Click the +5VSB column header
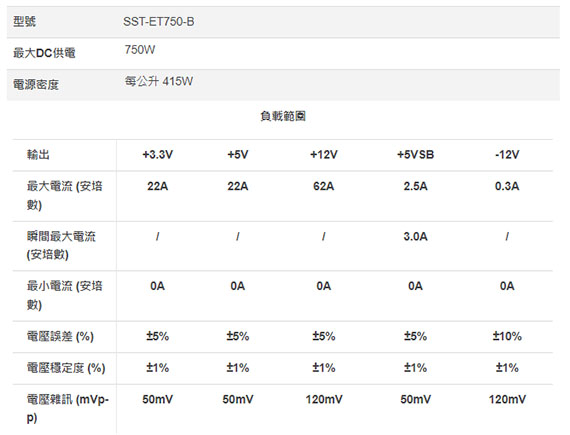570x435 pixels. pos(416,155)
